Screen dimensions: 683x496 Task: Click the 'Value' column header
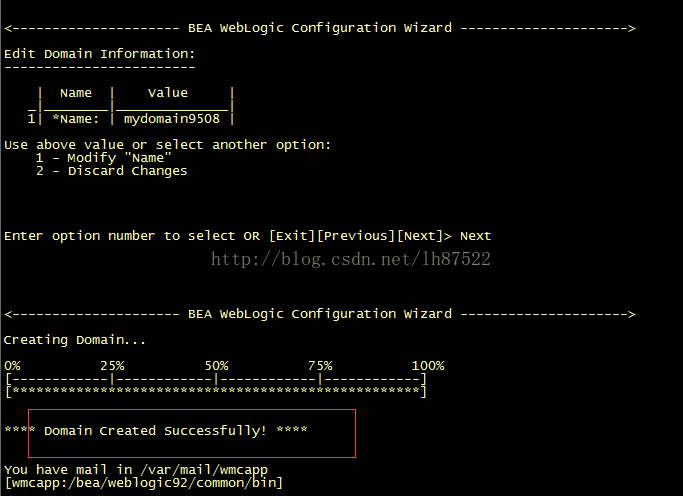168,93
